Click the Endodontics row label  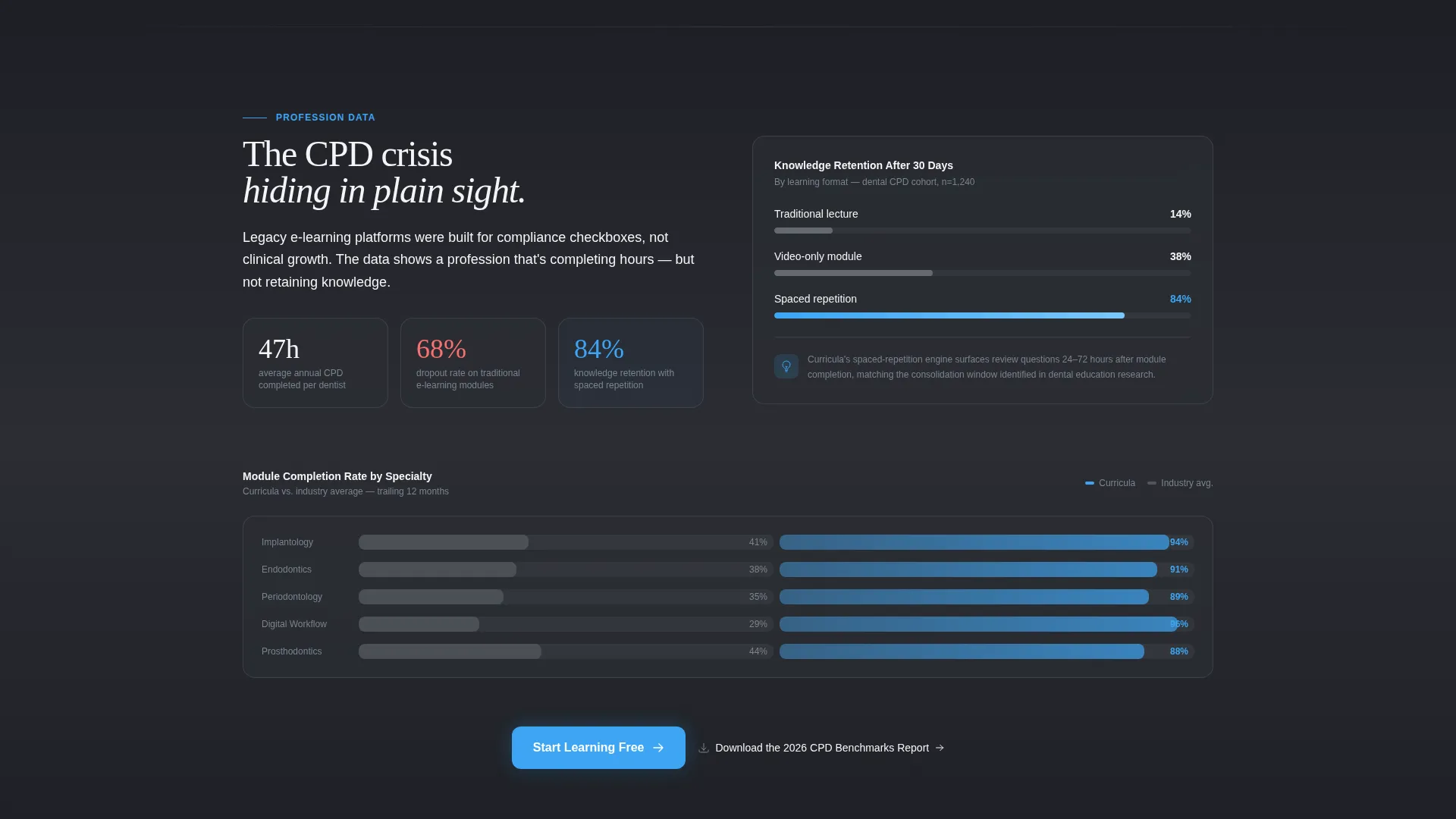tap(287, 570)
